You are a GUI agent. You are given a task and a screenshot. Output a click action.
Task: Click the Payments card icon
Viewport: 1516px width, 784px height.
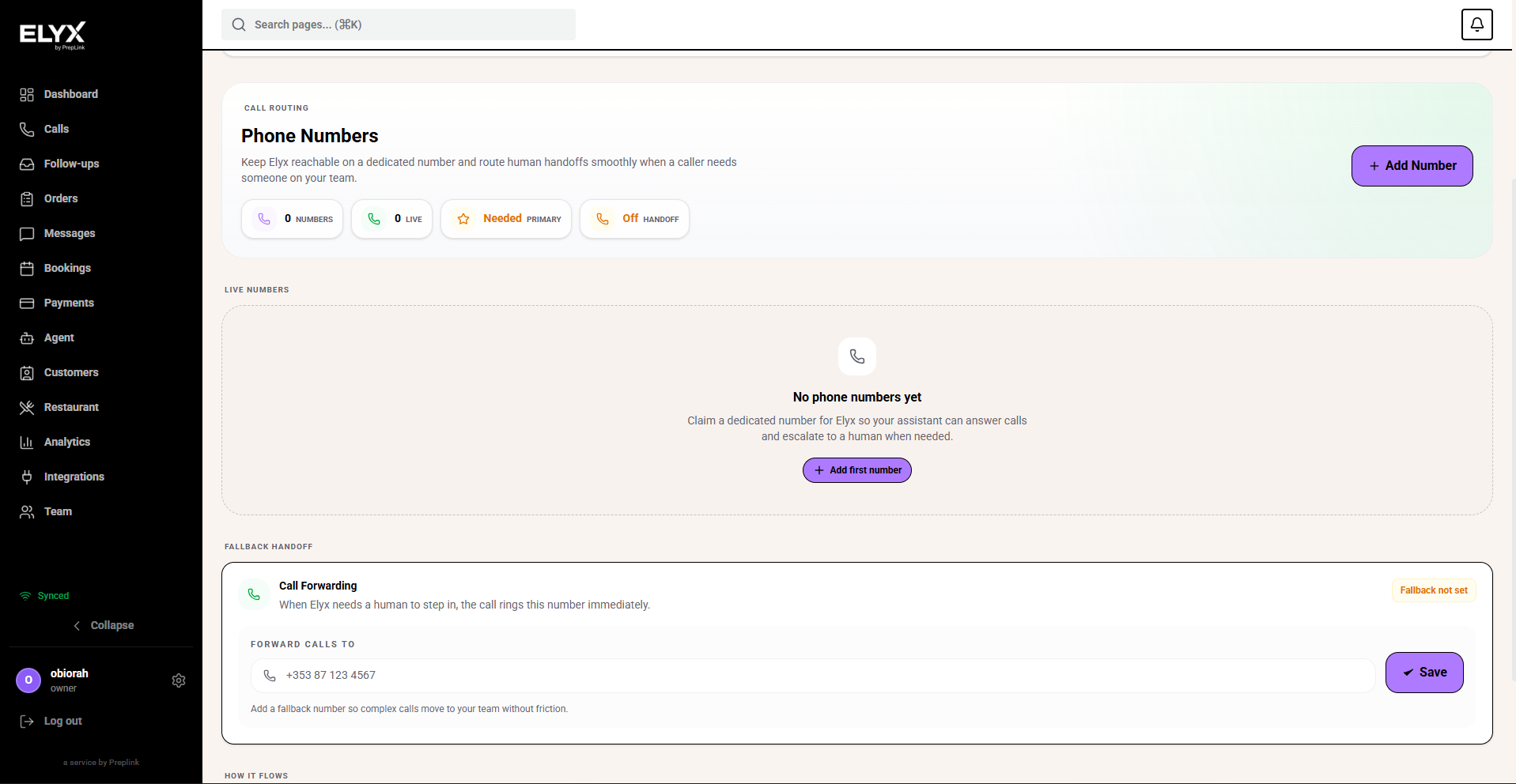point(27,303)
